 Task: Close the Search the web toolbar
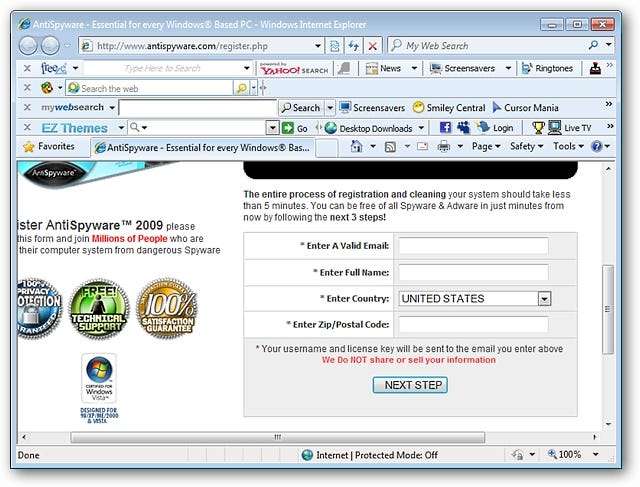click(27, 87)
